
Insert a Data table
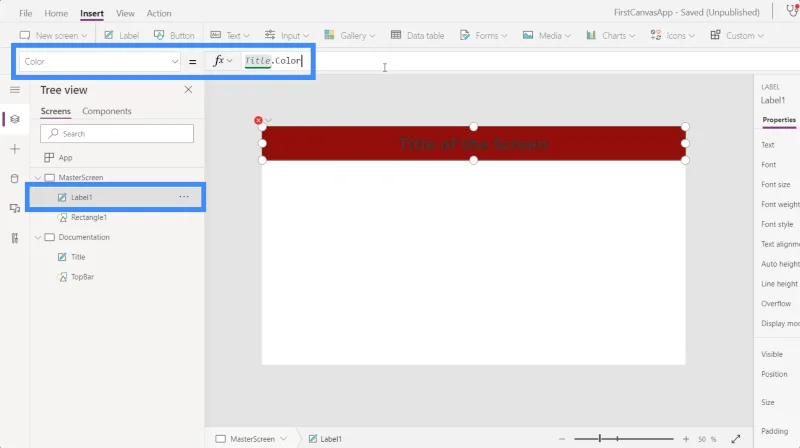tap(417, 35)
